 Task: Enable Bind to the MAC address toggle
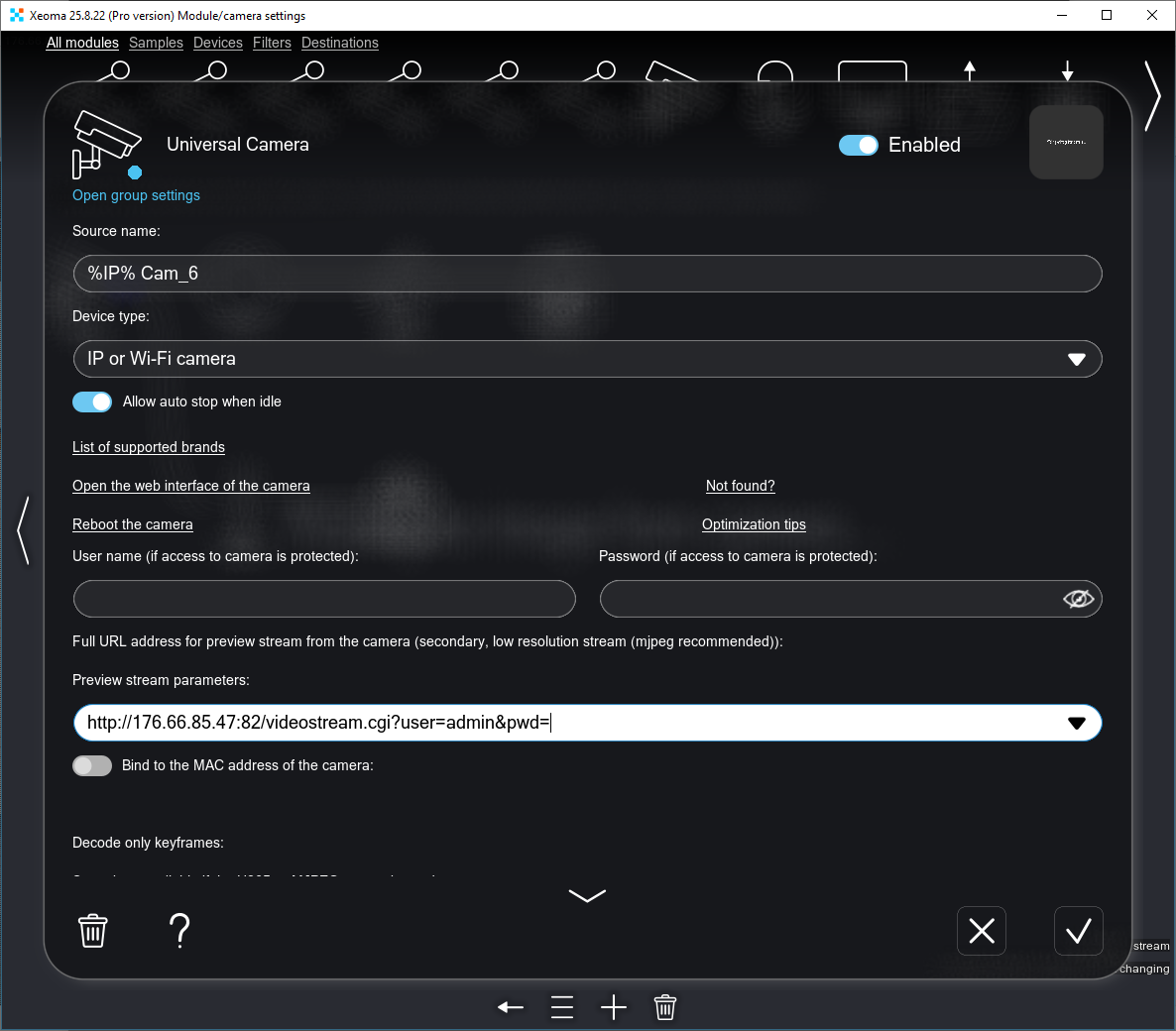(x=92, y=765)
